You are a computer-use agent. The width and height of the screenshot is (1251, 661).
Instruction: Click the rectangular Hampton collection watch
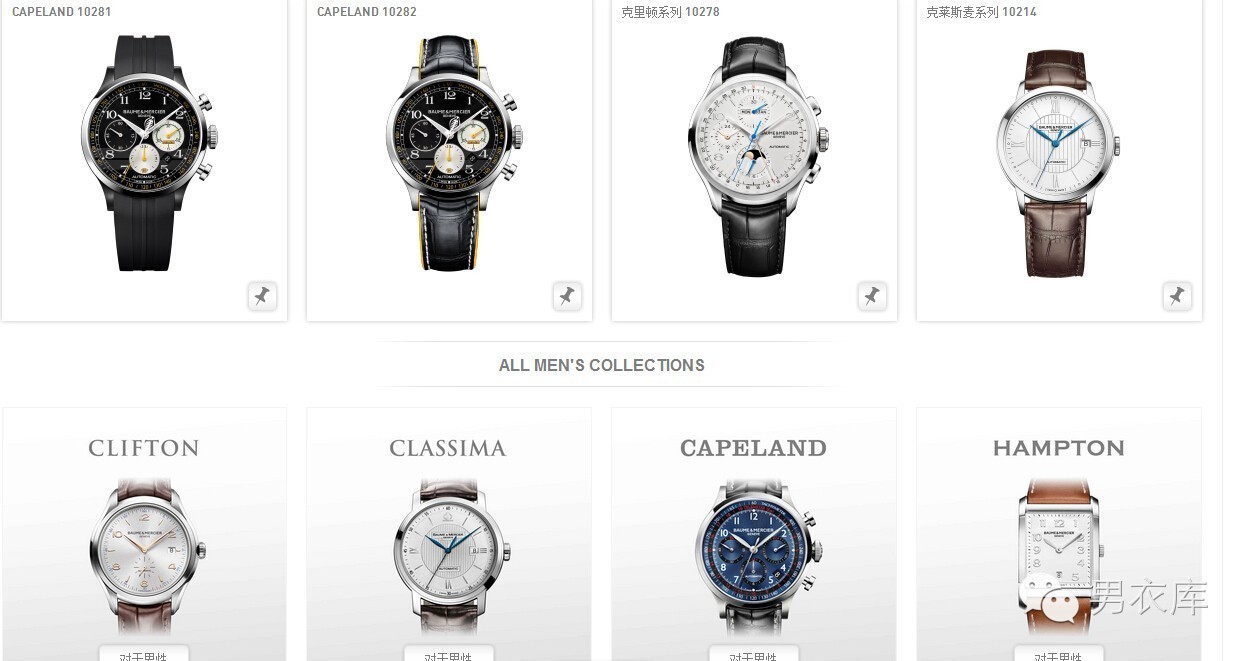pyautogui.click(x=1060, y=556)
